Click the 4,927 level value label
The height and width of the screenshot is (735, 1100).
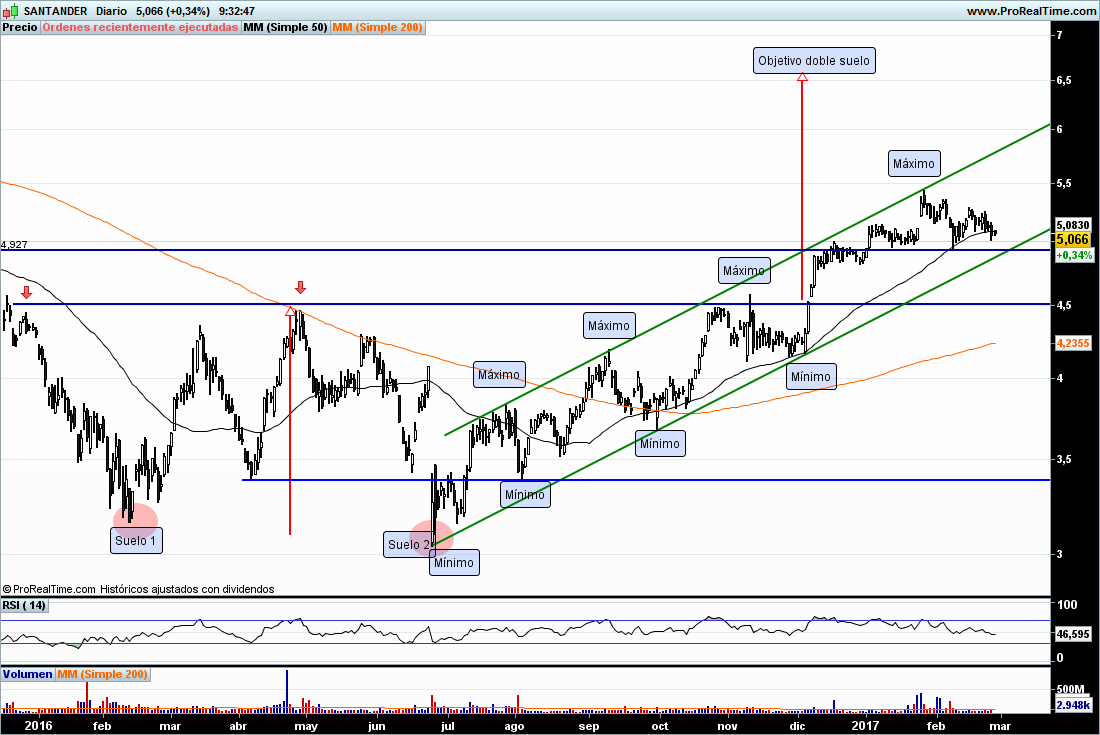[x=14, y=244]
